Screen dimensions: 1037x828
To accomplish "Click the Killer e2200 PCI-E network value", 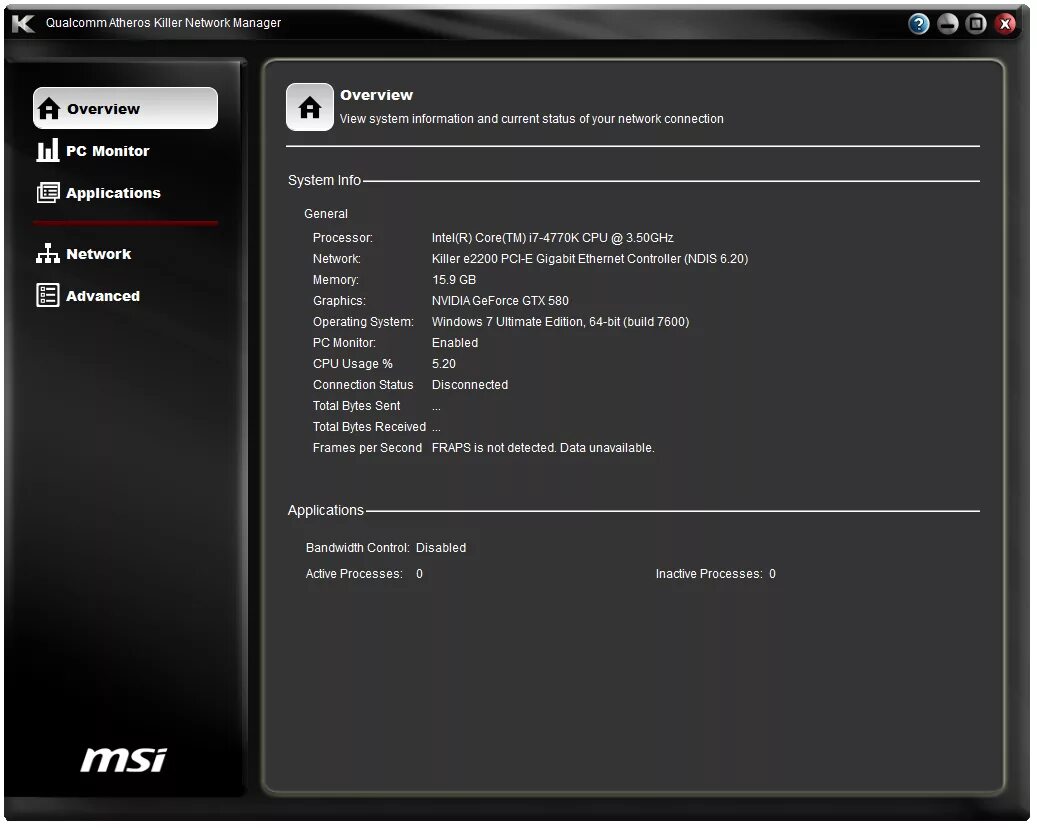I will 589,259.
